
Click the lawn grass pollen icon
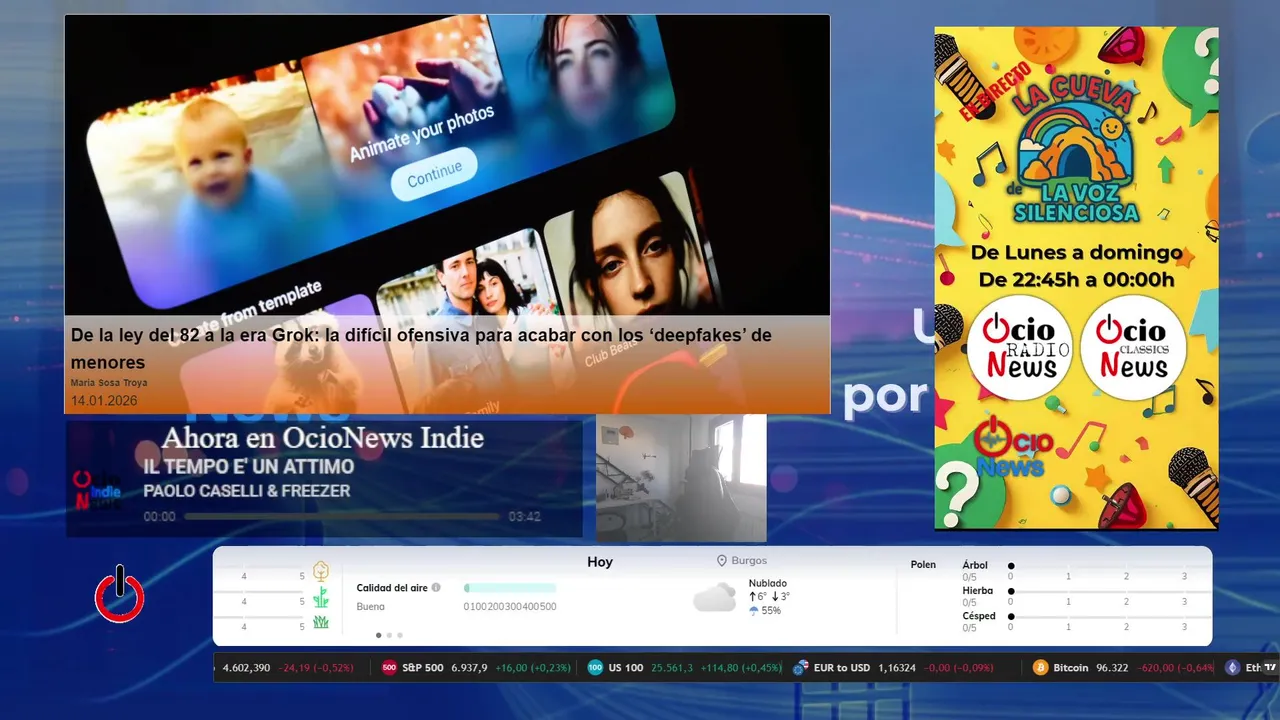point(321,622)
